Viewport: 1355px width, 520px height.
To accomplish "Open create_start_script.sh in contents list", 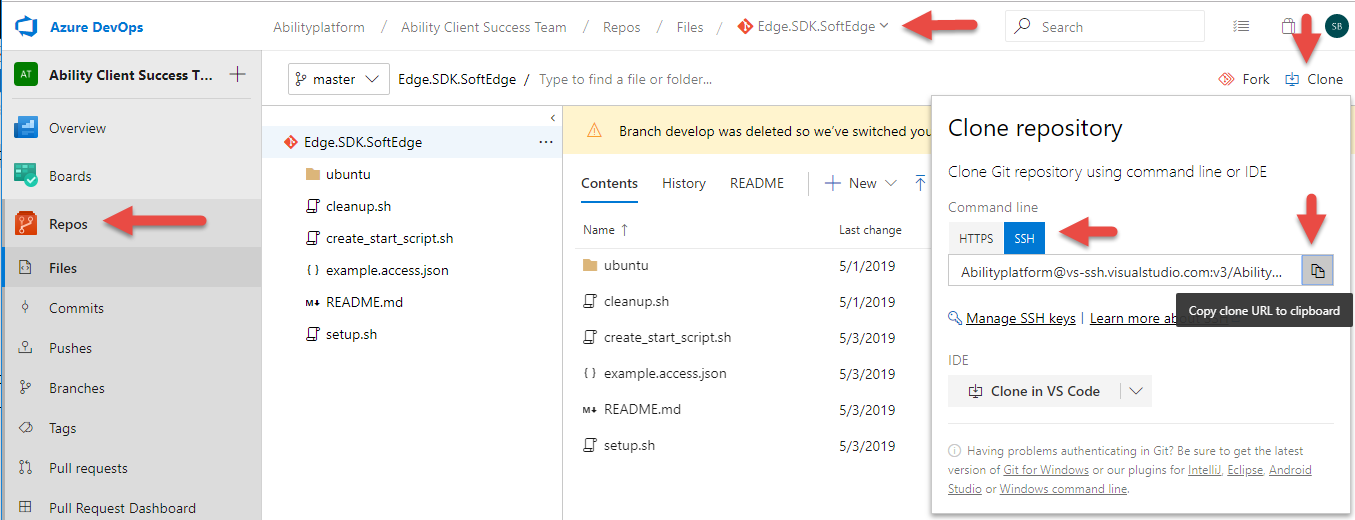I will 667,337.
